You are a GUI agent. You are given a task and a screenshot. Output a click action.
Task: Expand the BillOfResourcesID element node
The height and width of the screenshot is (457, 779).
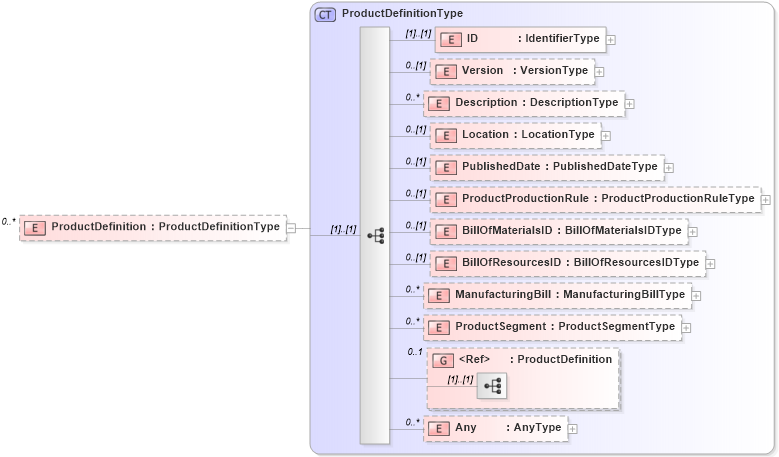click(710, 264)
